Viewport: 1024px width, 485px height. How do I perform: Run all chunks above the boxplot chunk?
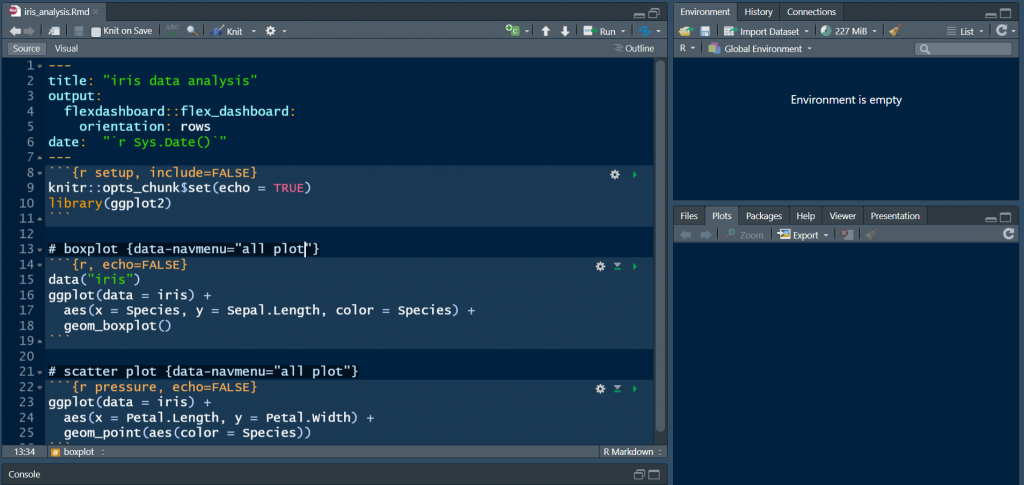pyautogui.click(x=617, y=266)
